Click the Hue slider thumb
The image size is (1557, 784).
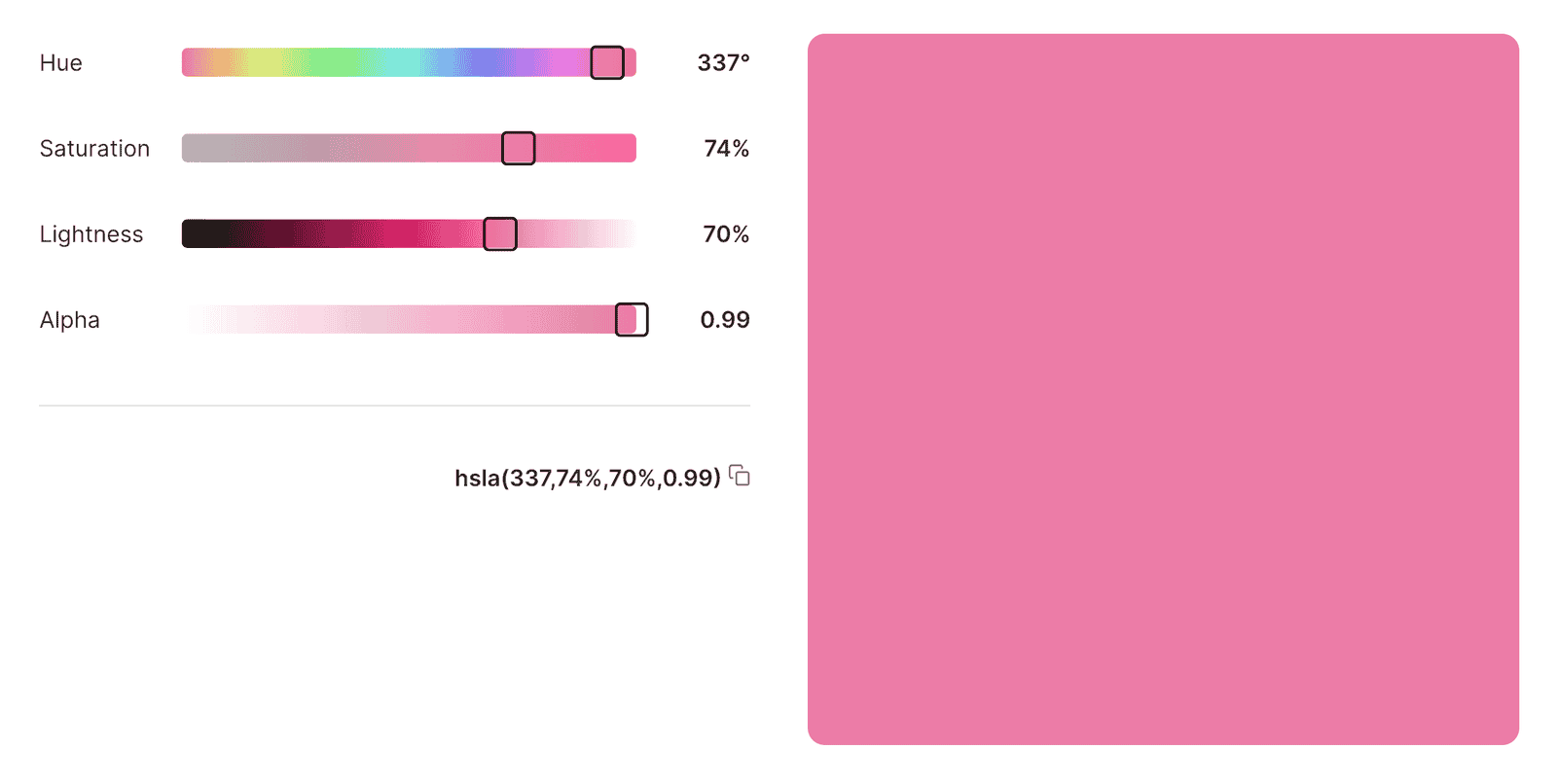point(607,63)
